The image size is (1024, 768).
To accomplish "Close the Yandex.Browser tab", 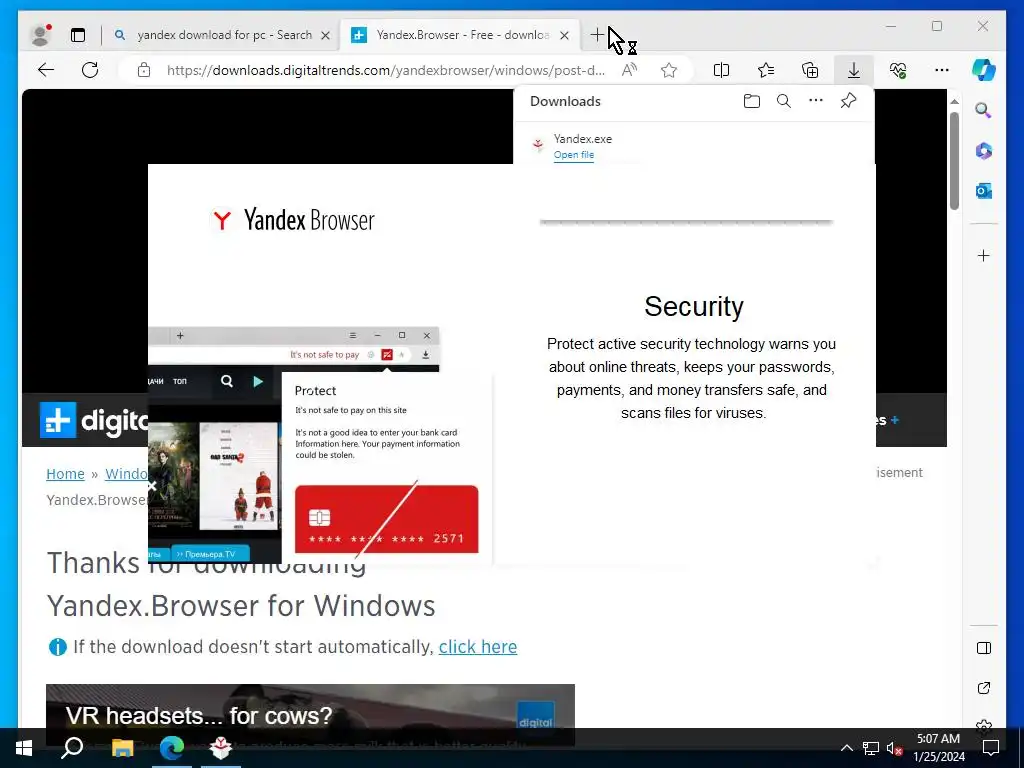I will click(565, 35).
